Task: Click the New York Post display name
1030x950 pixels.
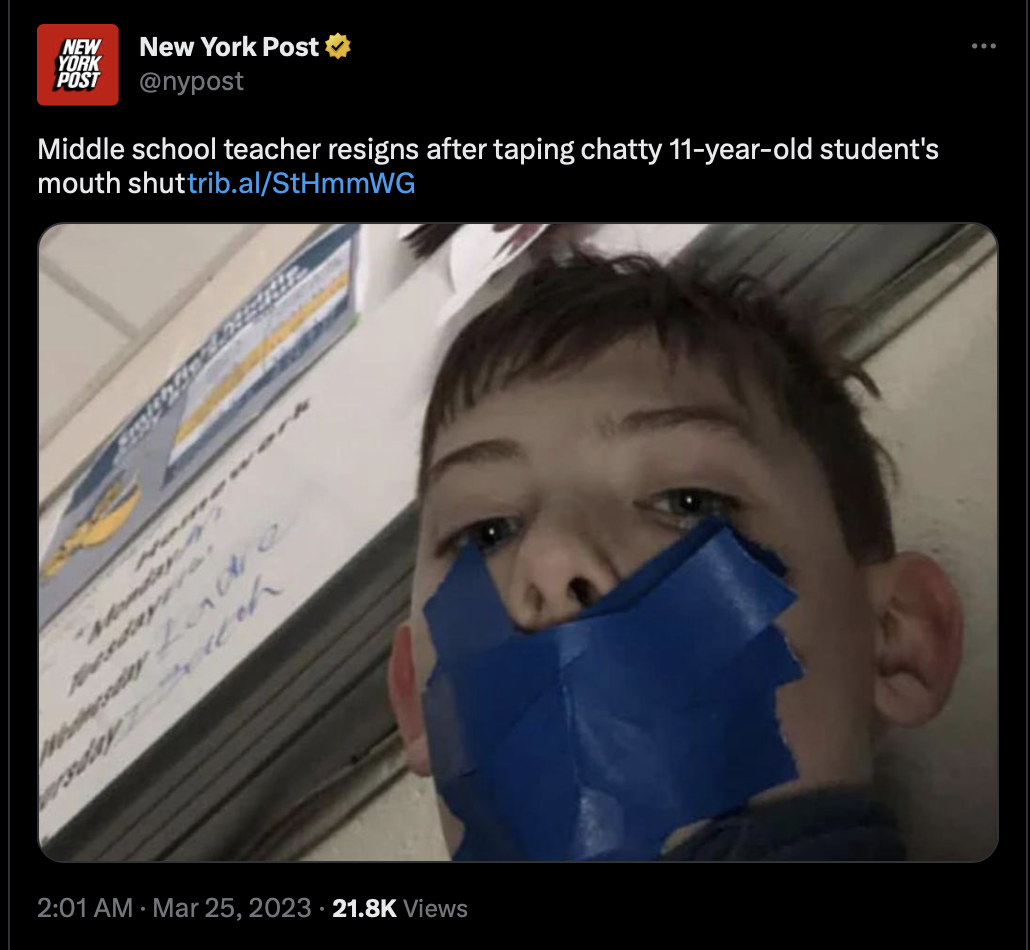Action: click(229, 47)
